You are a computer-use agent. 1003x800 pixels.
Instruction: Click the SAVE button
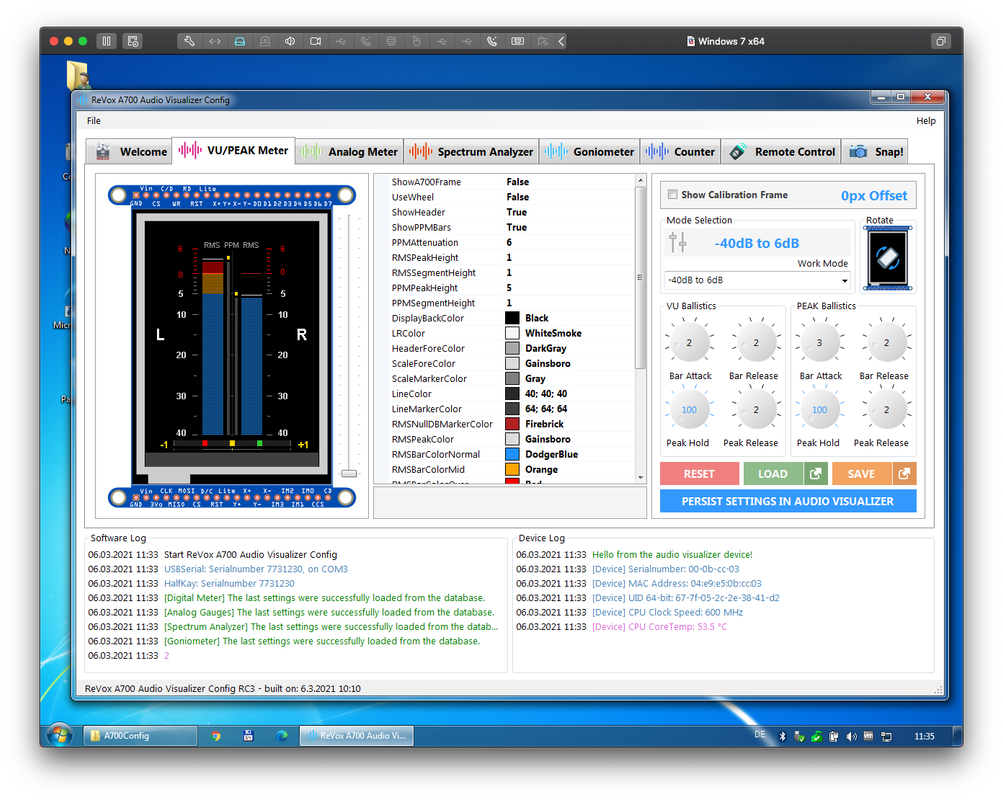click(861, 474)
